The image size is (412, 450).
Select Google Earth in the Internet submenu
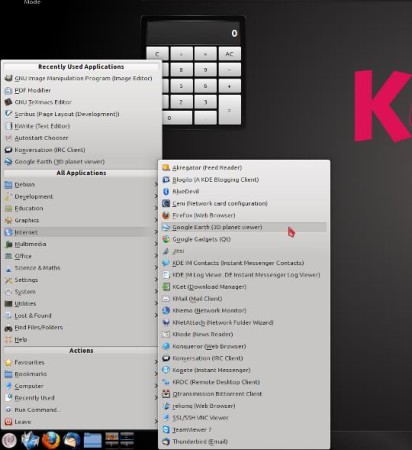[244, 227]
